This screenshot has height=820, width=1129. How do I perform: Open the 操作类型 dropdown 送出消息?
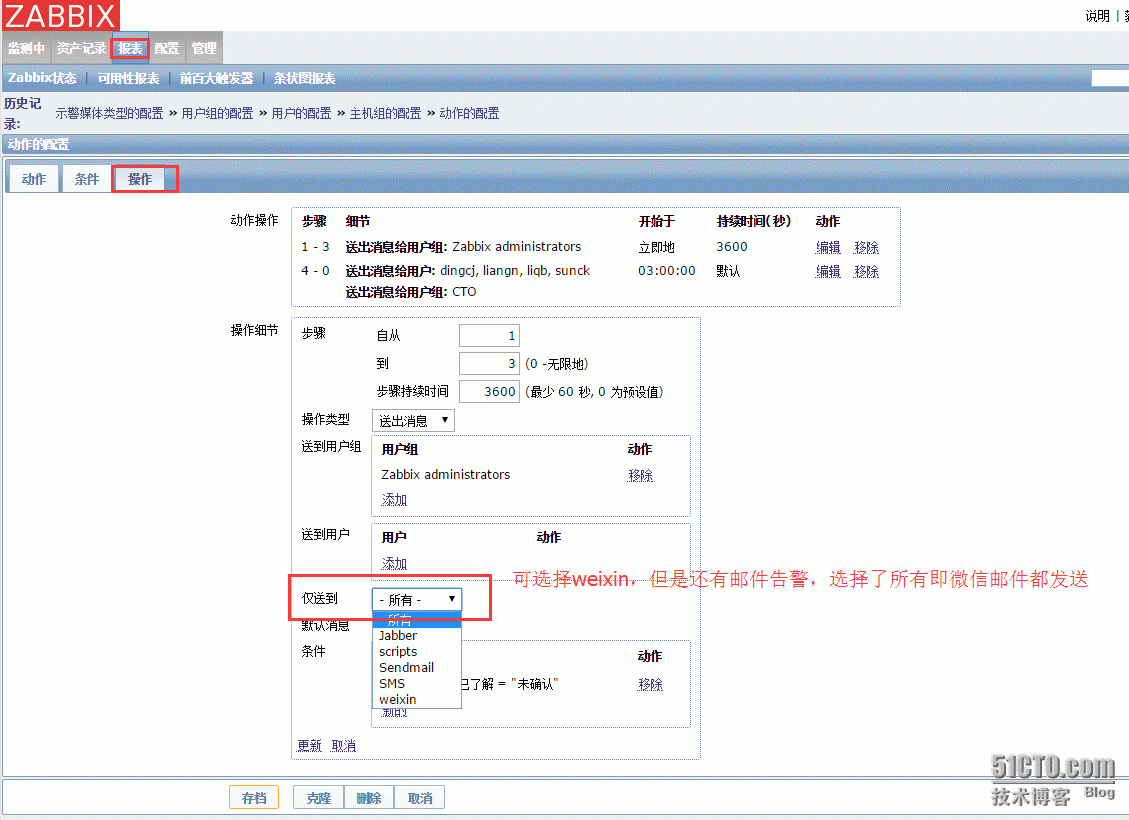pyautogui.click(x=413, y=420)
